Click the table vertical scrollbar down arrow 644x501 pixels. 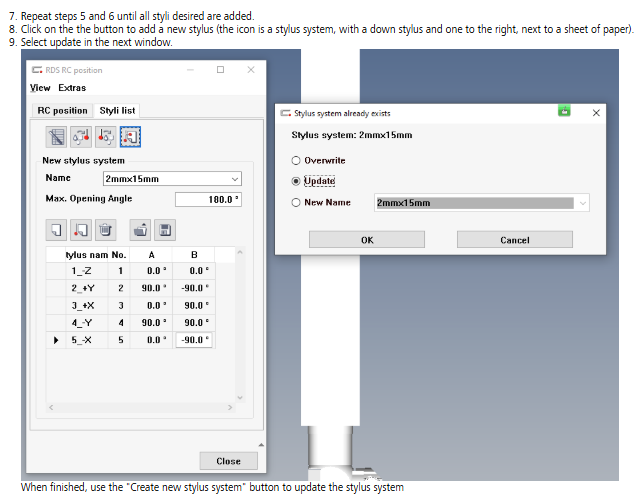point(240,398)
